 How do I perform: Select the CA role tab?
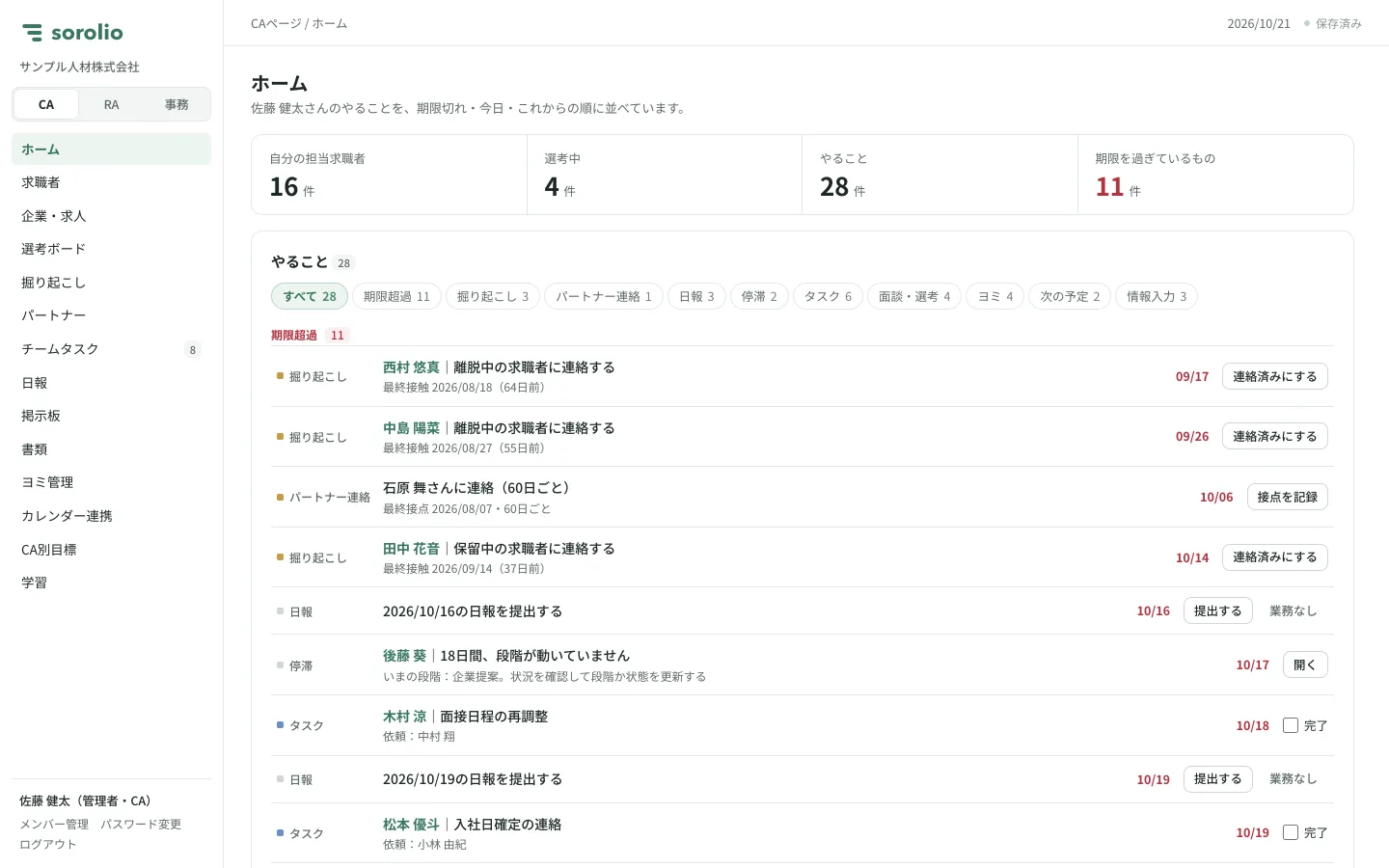click(46, 104)
